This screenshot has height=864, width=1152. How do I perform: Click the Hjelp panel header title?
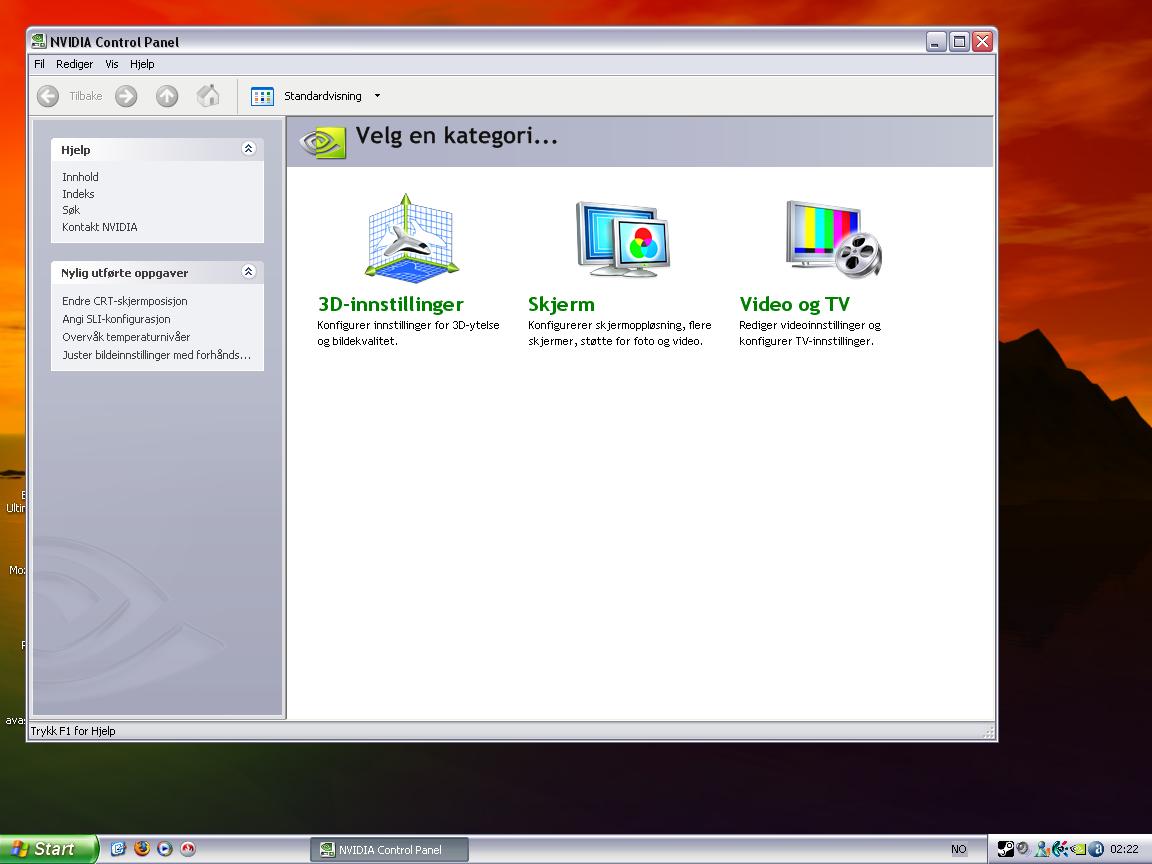point(76,150)
